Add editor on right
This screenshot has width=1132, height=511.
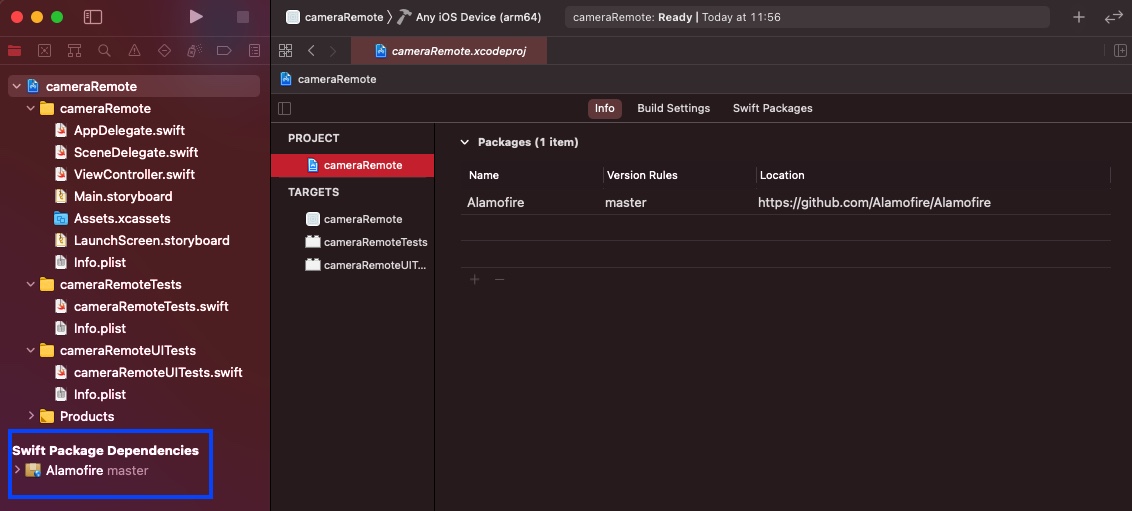1120,51
